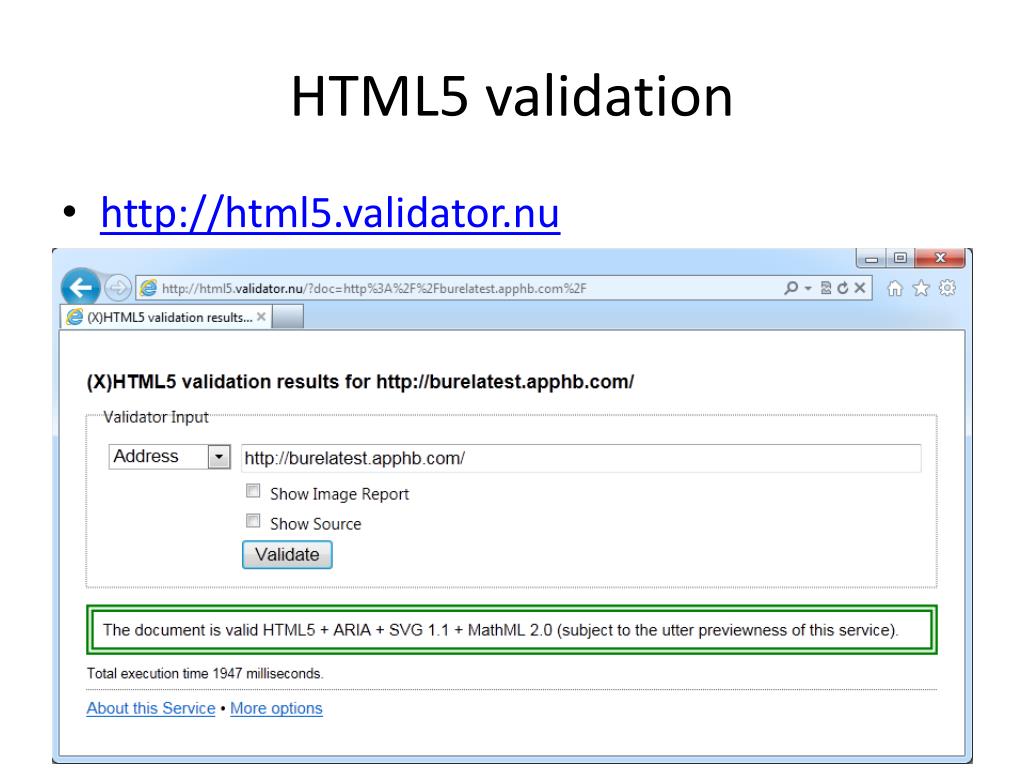Screen dimensions: 1024x768
Task: Open the About this Service link
Action: coord(151,709)
